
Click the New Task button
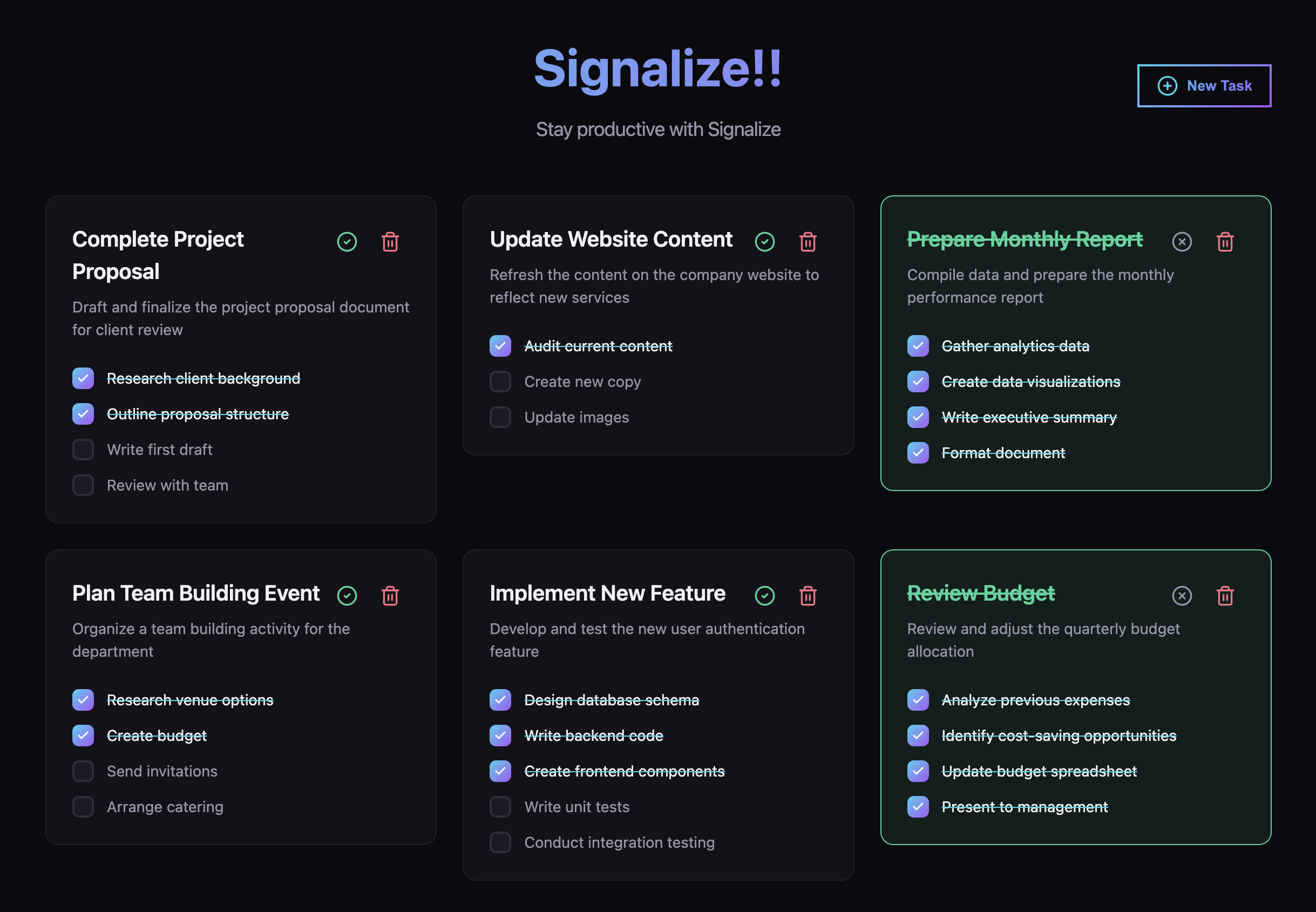click(1204, 86)
